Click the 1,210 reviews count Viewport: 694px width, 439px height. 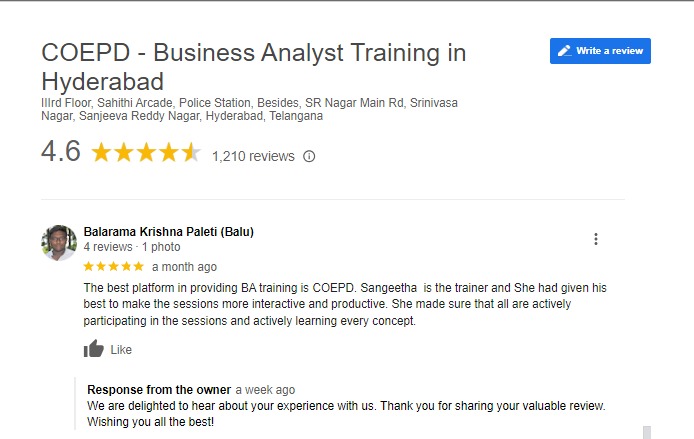tap(253, 156)
